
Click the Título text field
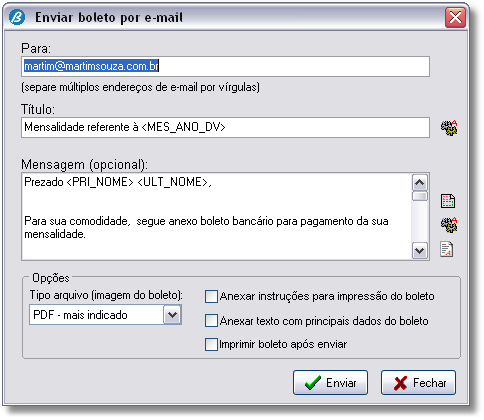pos(225,127)
